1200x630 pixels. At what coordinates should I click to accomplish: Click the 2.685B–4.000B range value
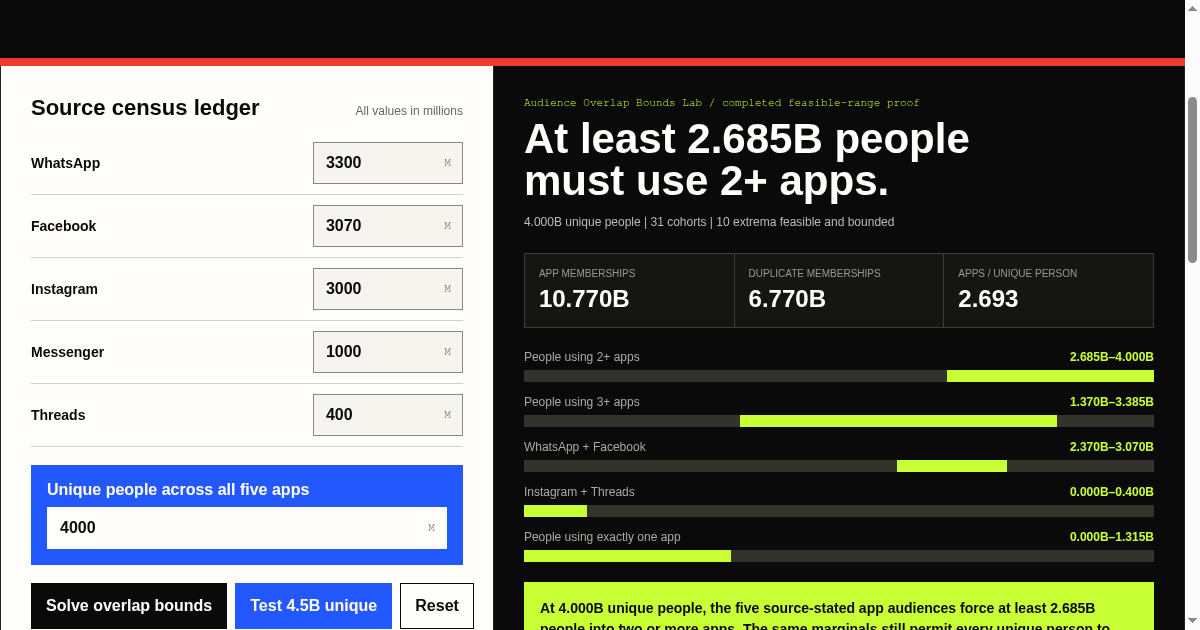click(1112, 357)
